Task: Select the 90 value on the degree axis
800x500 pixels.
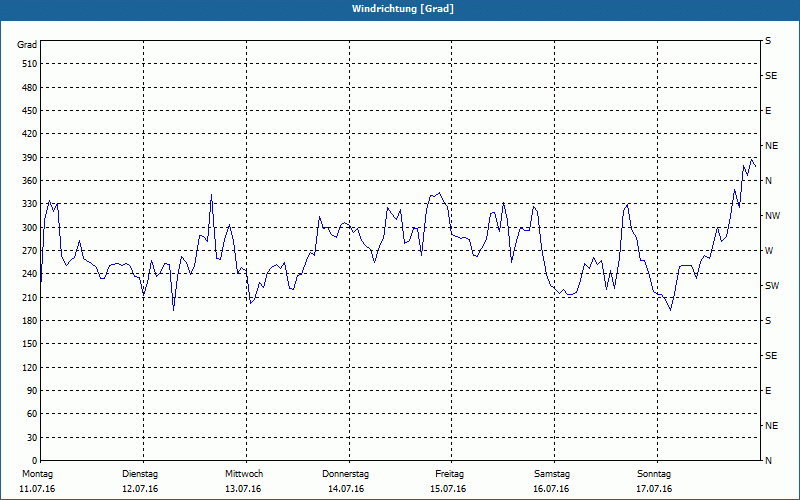Action: click(32, 391)
